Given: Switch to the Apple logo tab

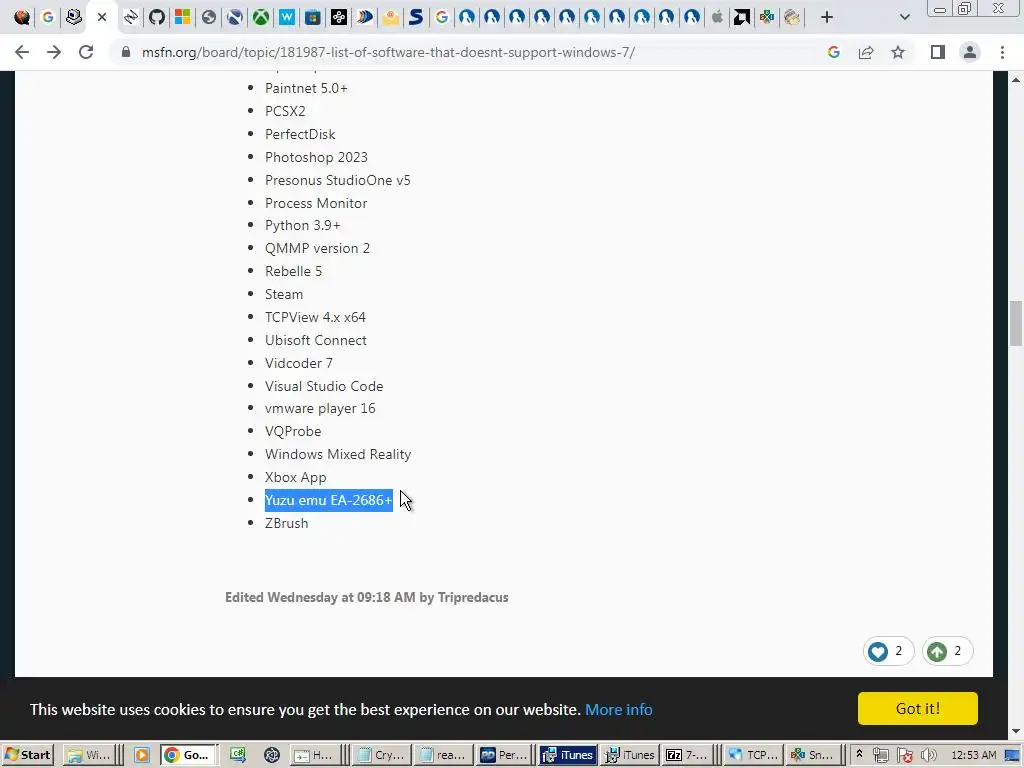Looking at the screenshot, I should pyautogui.click(x=717, y=18).
